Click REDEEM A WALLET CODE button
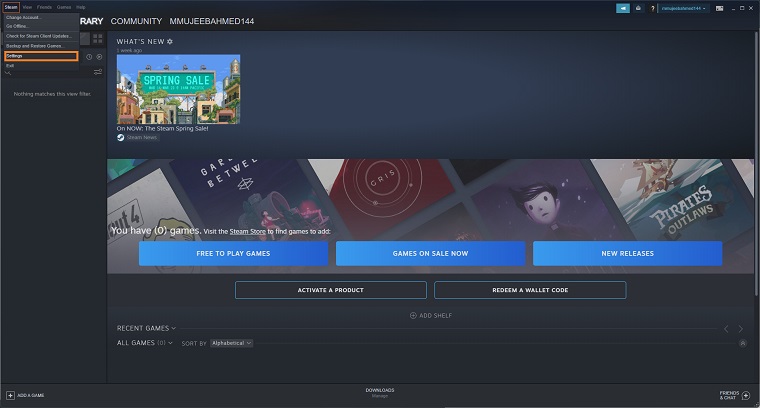Image resolution: width=760 pixels, height=408 pixels. [530, 290]
